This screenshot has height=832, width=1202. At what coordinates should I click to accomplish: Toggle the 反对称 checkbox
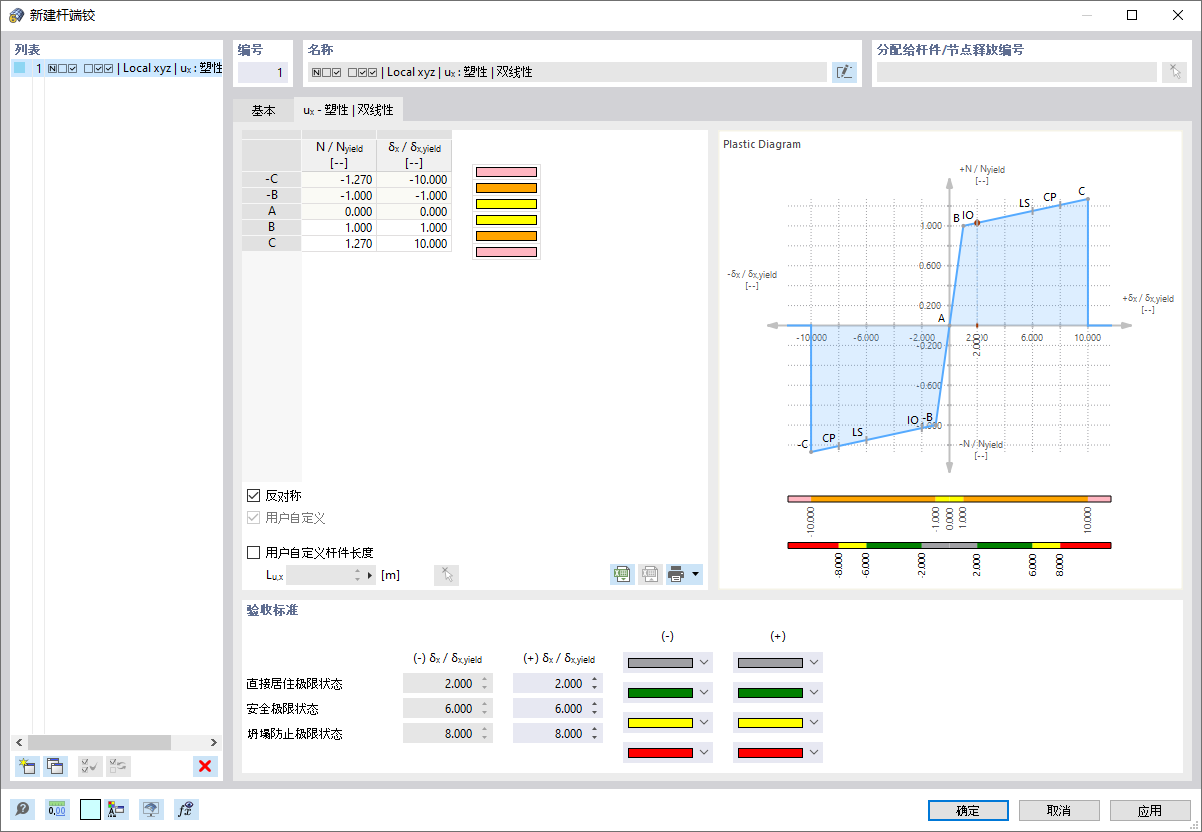(253, 495)
